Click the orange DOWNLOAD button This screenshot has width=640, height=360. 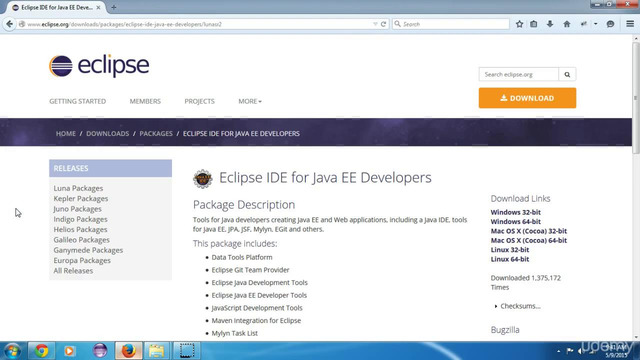click(527, 98)
